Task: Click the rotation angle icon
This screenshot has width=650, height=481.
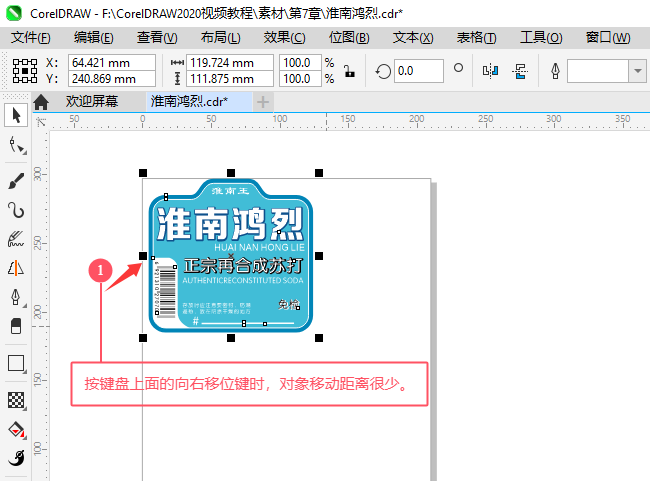Action: pyautogui.click(x=383, y=71)
